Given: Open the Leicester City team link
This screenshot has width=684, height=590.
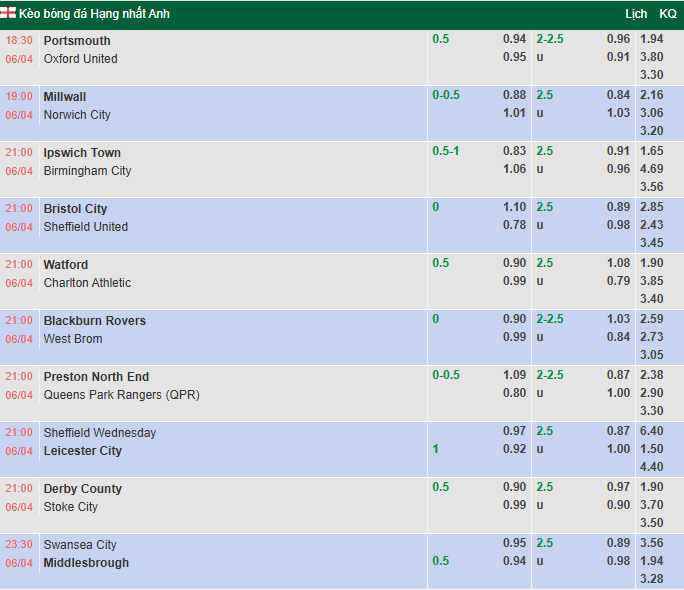Looking at the screenshot, I should [x=83, y=451].
